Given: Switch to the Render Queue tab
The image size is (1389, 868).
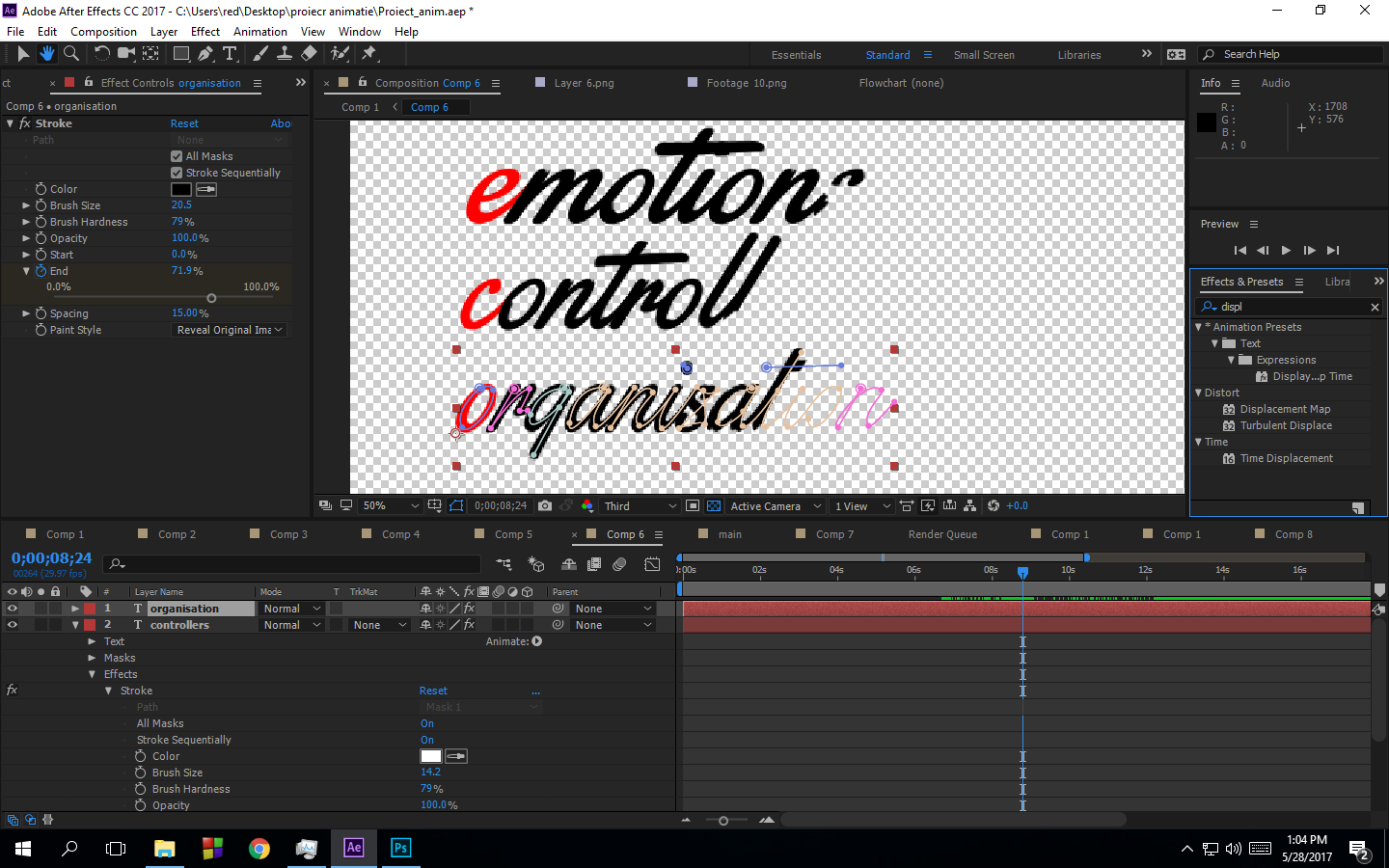Looking at the screenshot, I should (941, 534).
